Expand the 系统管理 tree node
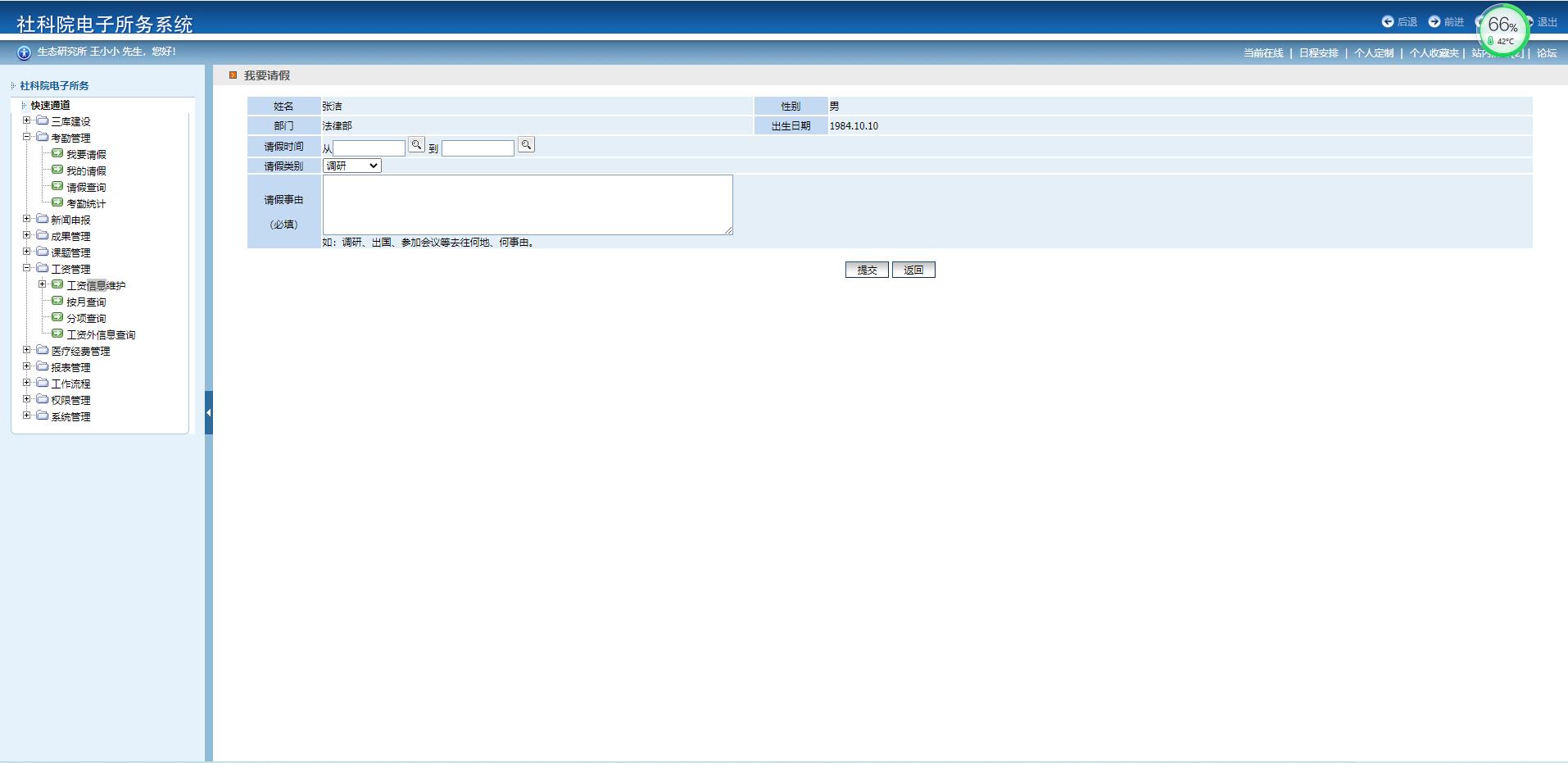 point(27,416)
